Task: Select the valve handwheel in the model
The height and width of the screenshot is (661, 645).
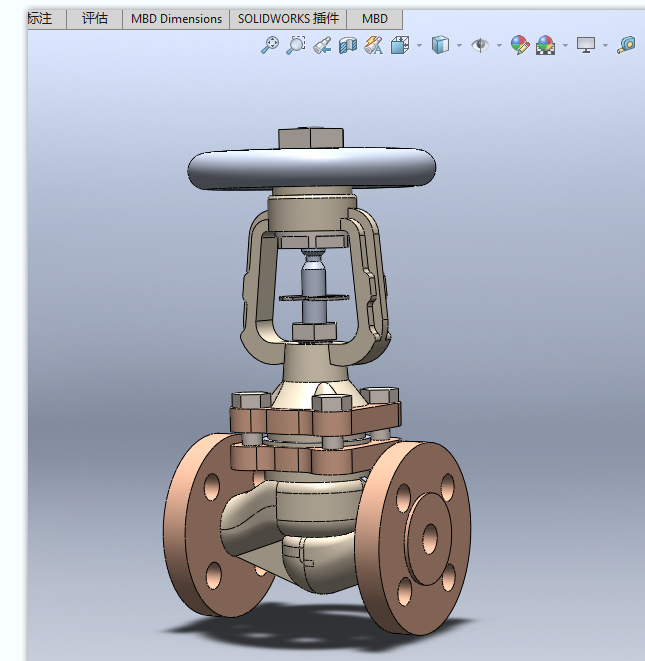Action: click(312, 170)
